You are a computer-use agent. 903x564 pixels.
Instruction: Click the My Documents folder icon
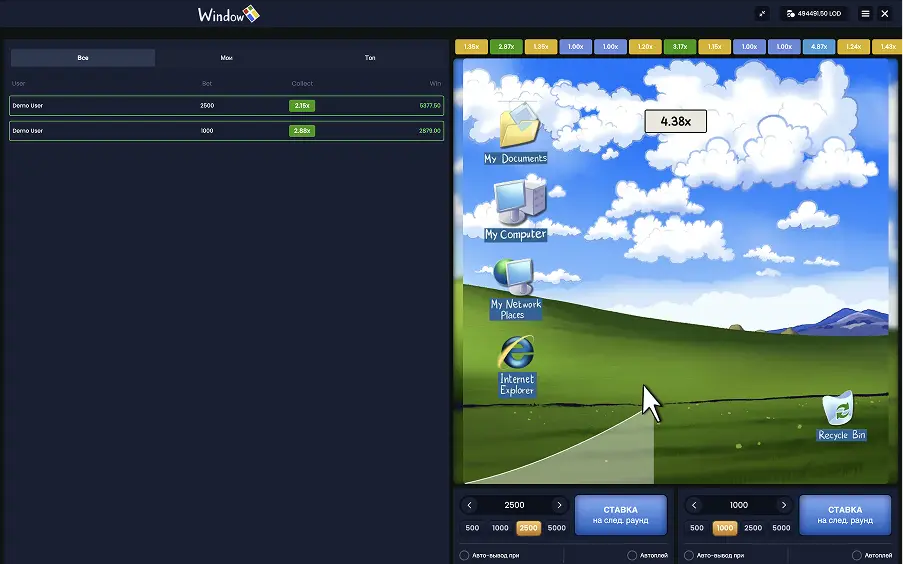click(519, 126)
